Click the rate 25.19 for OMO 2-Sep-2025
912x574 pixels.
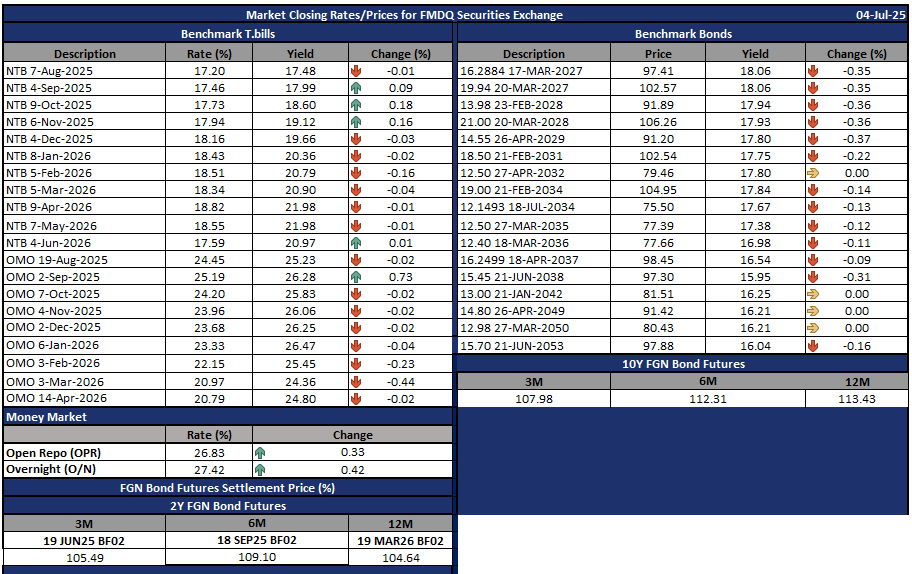209,277
